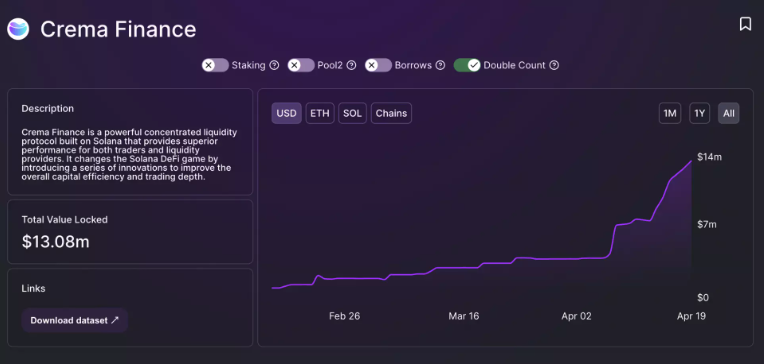This screenshot has width=765, height=364.
Task: Disable the Double Count toggle
Action: point(467,65)
